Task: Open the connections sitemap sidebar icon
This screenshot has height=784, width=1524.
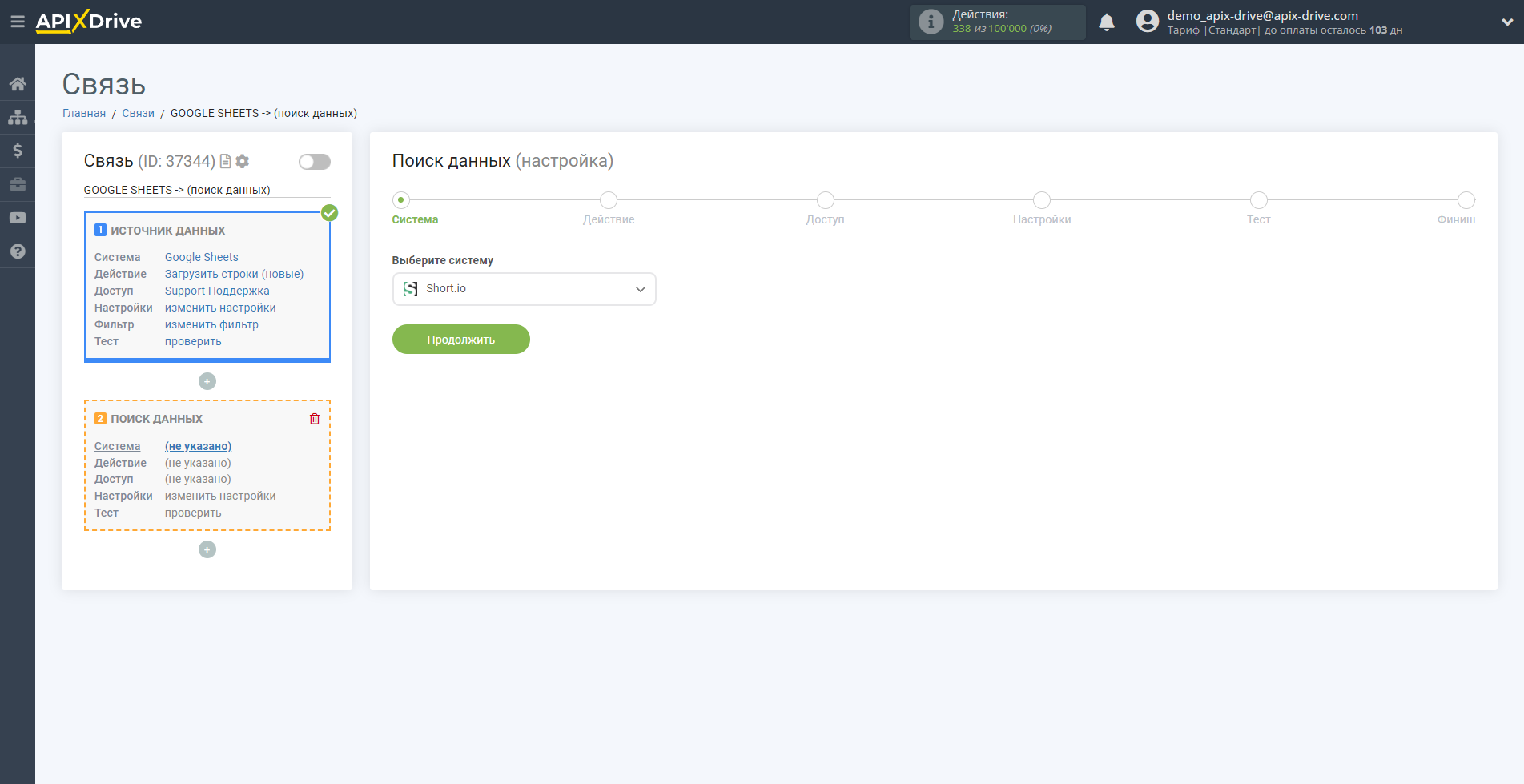Action: pos(18,117)
